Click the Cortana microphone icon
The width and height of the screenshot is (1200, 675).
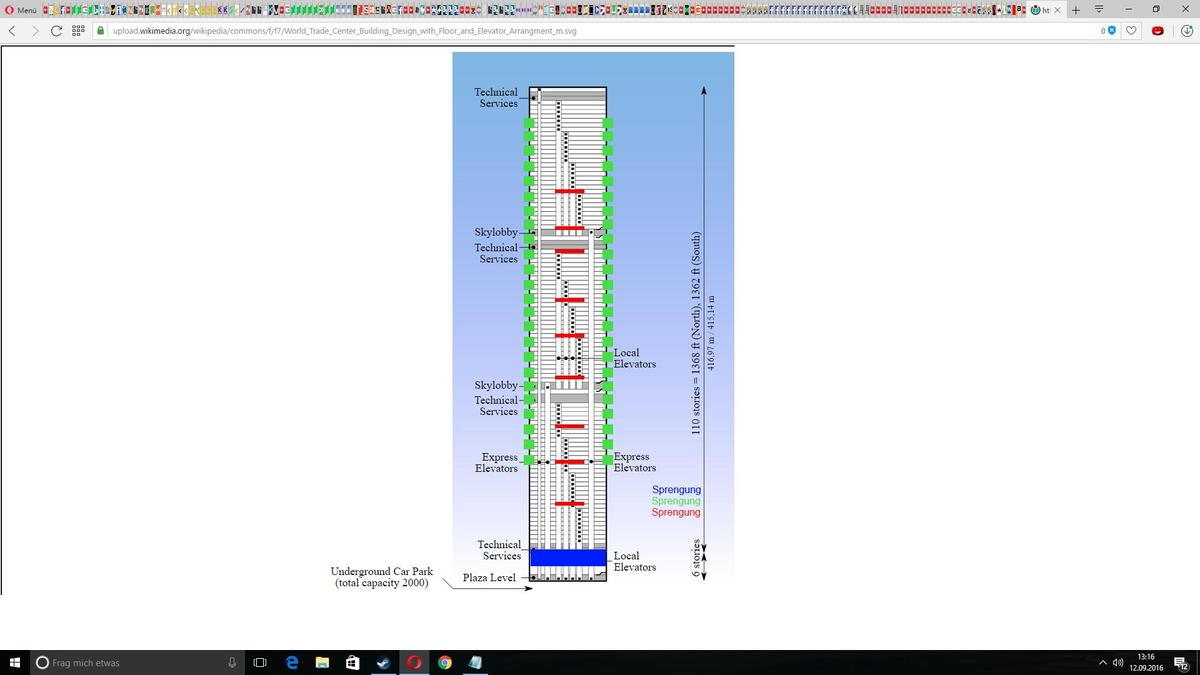tap(231, 663)
